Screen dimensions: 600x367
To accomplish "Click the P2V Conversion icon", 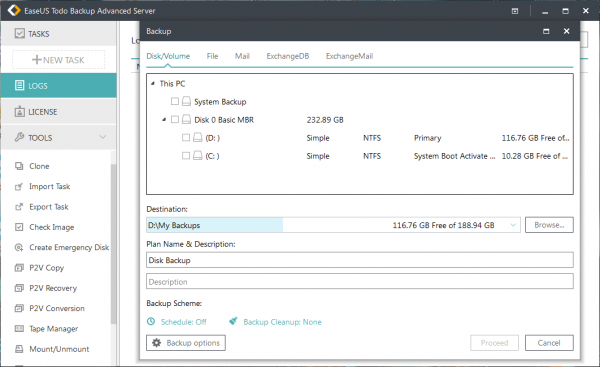I will tap(19, 308).
